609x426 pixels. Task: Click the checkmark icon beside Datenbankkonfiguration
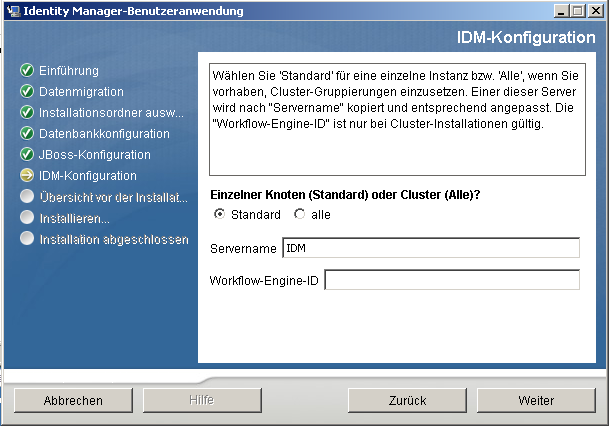point(27,133)
